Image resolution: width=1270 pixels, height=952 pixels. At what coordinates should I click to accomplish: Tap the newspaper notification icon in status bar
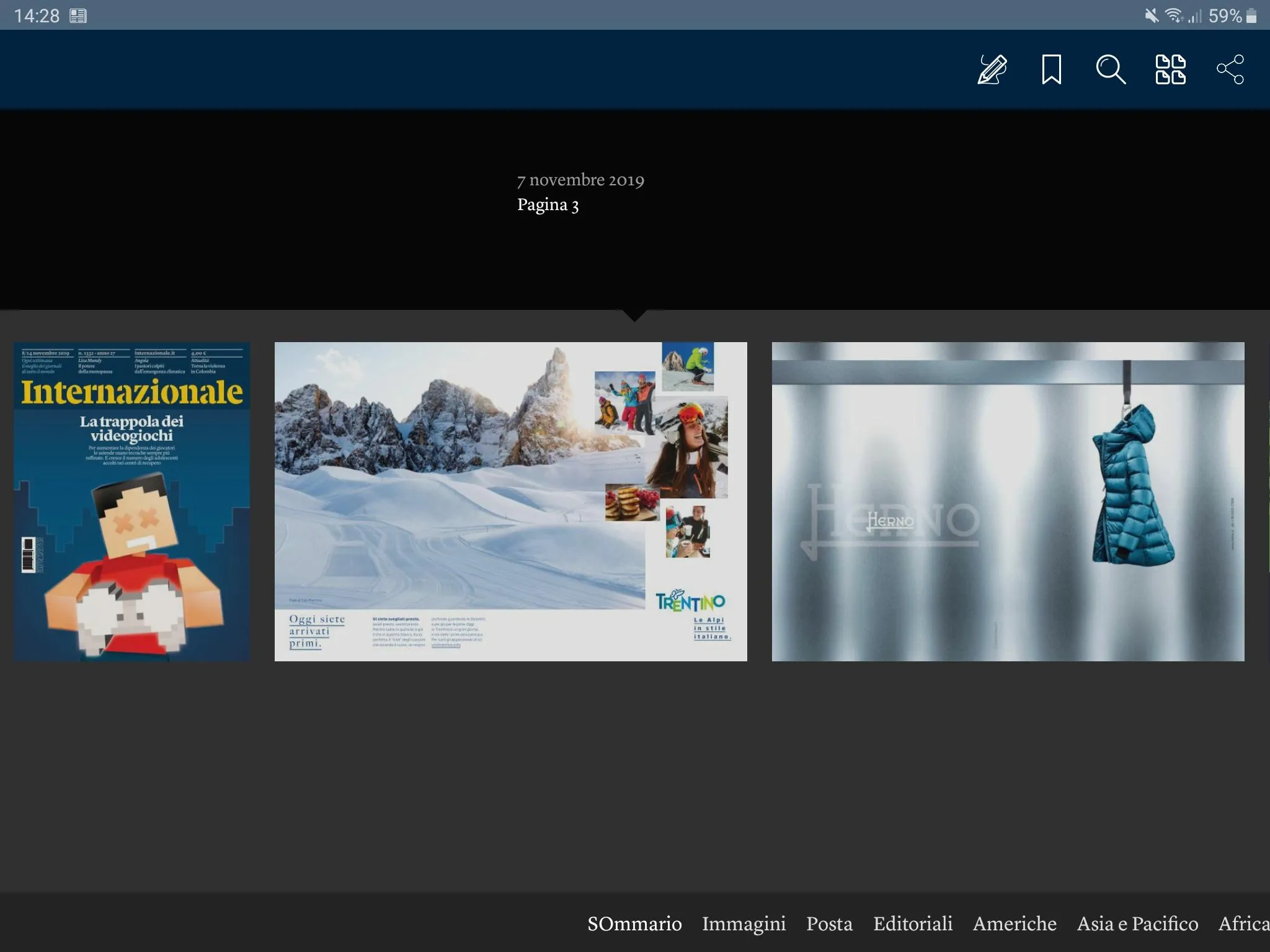coord(78,15)
